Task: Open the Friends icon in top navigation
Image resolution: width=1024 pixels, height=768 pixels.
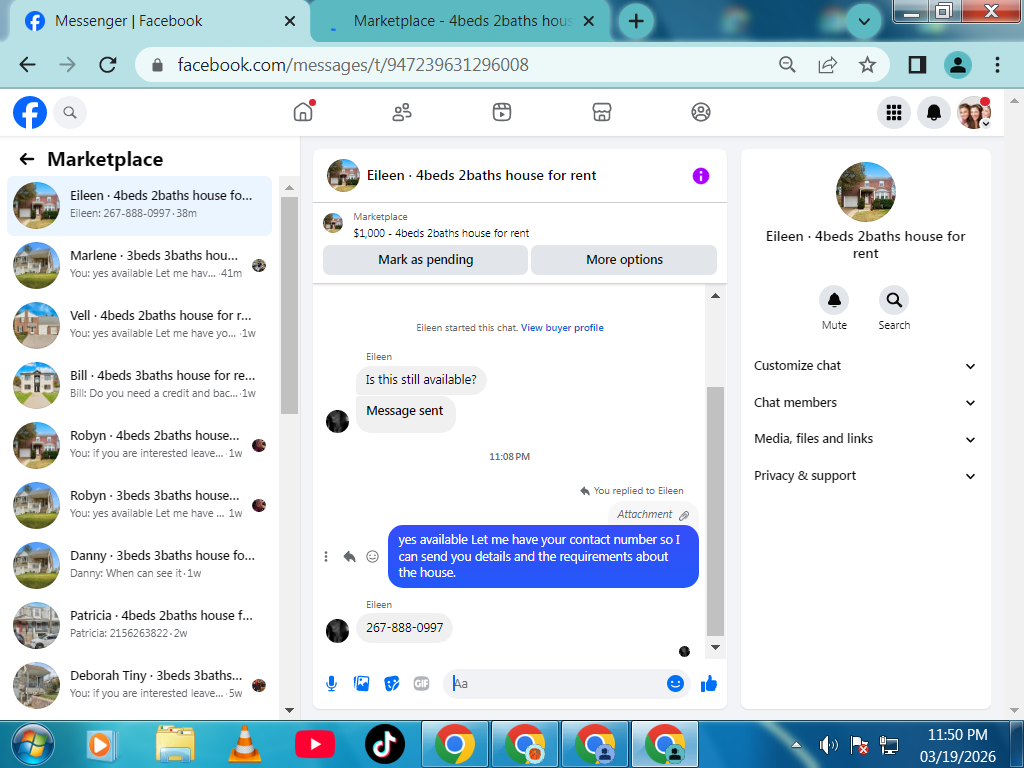Action: [402, 112]
